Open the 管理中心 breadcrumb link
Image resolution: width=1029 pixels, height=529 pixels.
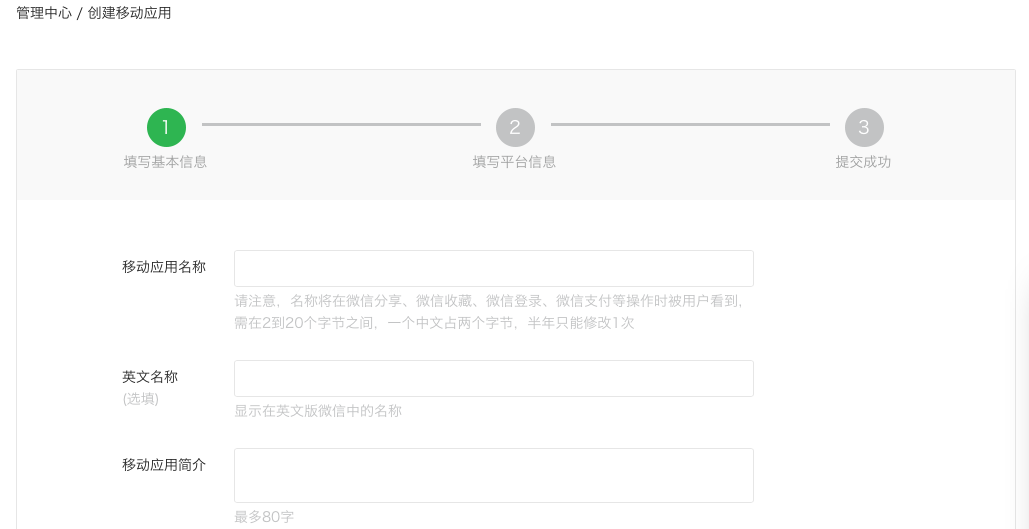coord(43,13)
